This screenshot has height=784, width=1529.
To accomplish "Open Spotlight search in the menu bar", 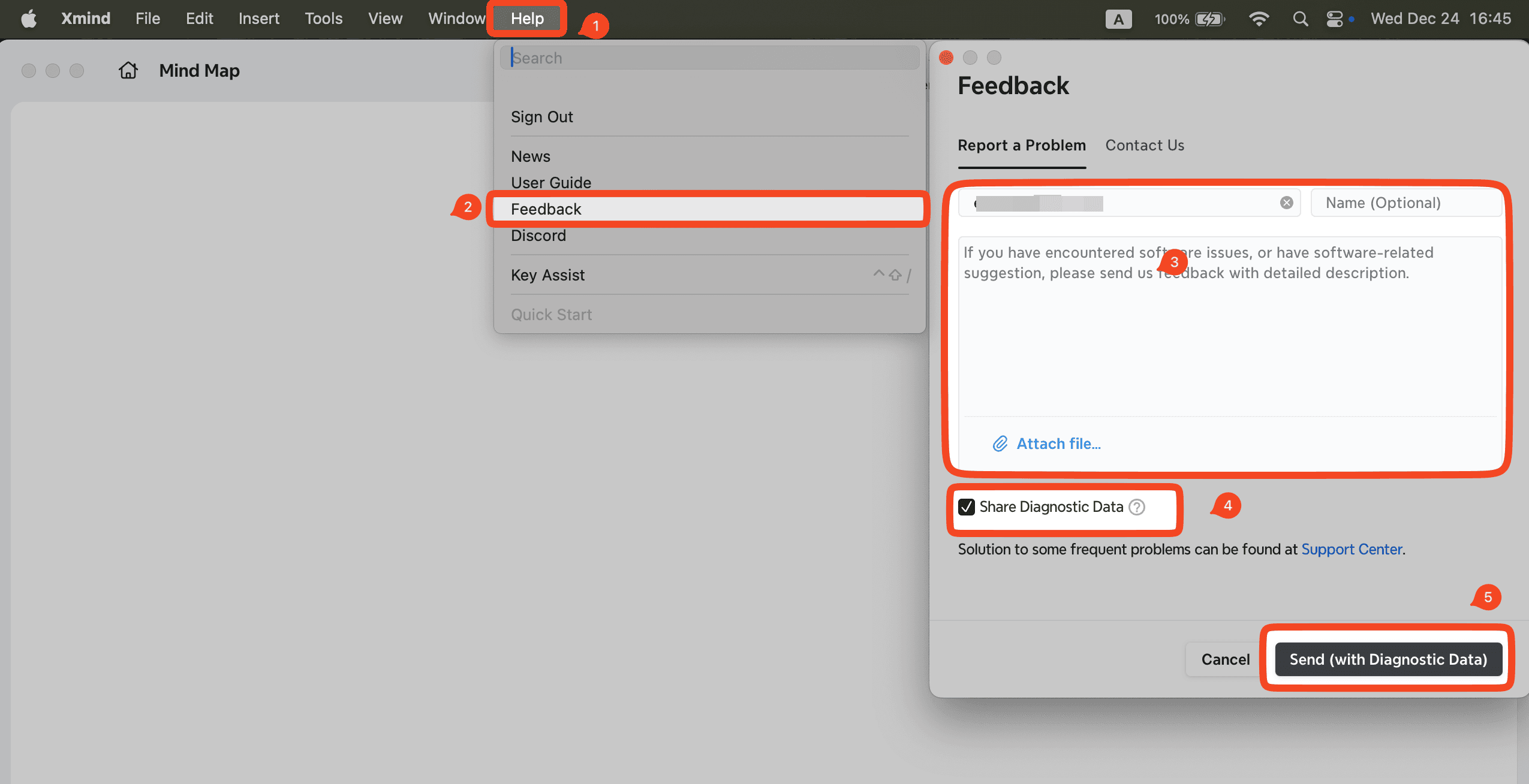I will [x=1300, y=19].
